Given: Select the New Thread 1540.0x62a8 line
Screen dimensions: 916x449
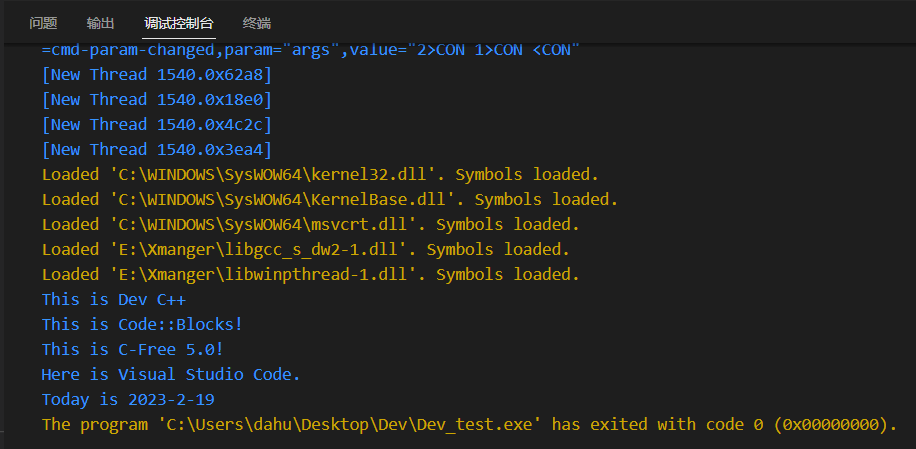Looking at the screenshot, I should [x=157, y=75].
